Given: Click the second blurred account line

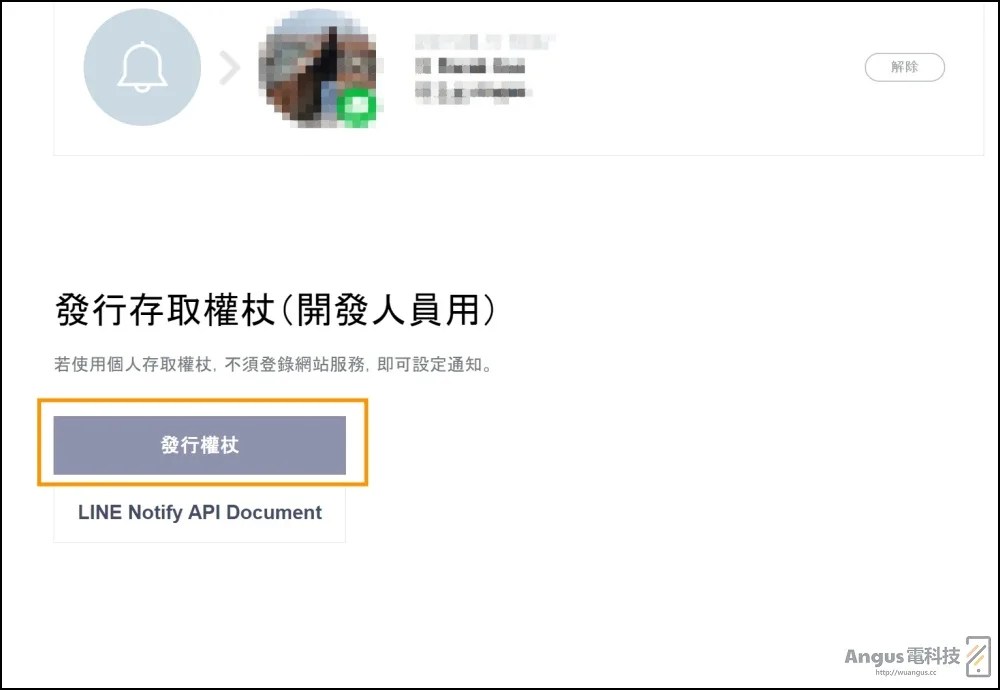Looking at the screenshot, I should pyautogui.click(x=470, y=66).
